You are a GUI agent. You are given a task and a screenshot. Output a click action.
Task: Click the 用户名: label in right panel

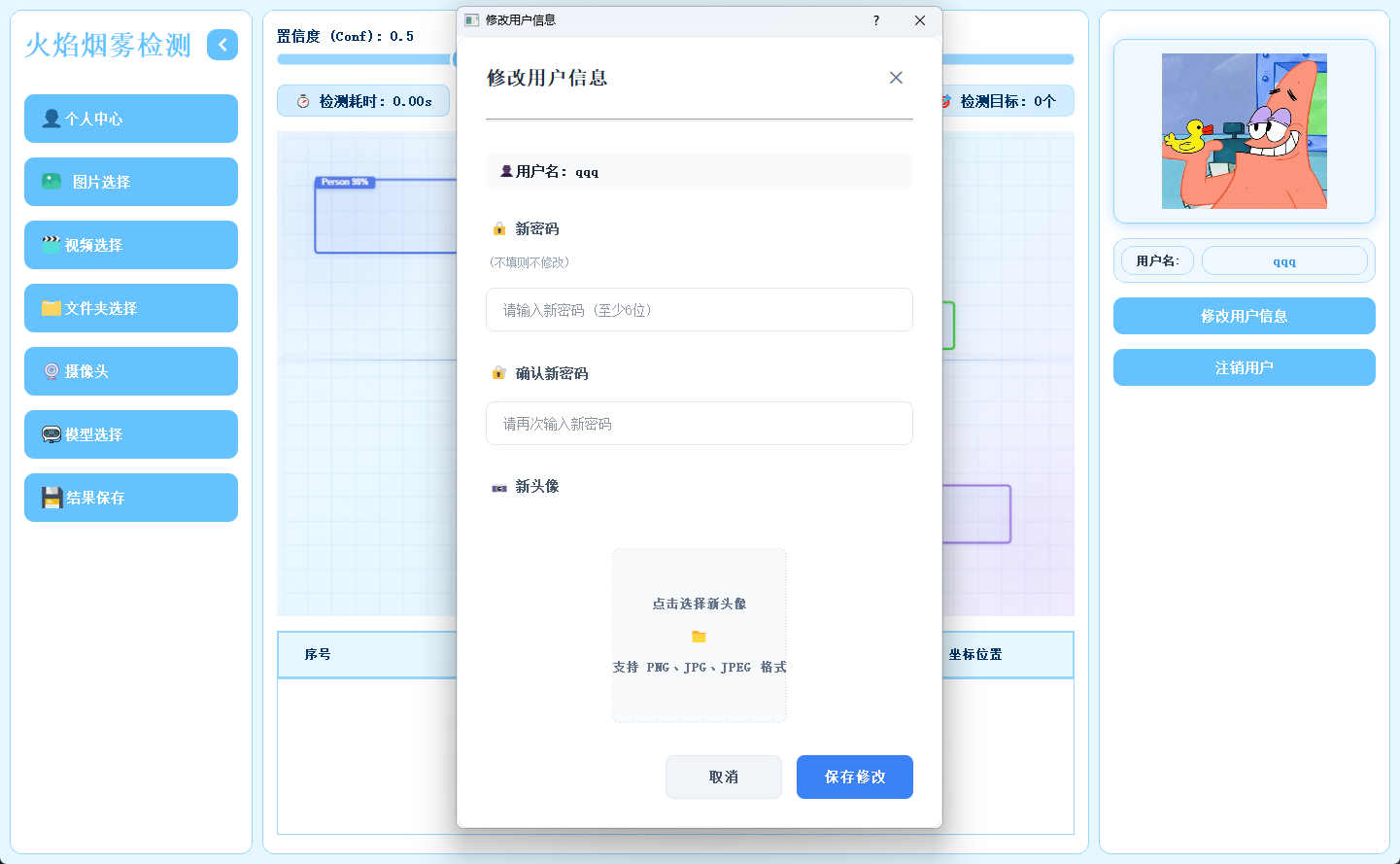click(1158, 260)
